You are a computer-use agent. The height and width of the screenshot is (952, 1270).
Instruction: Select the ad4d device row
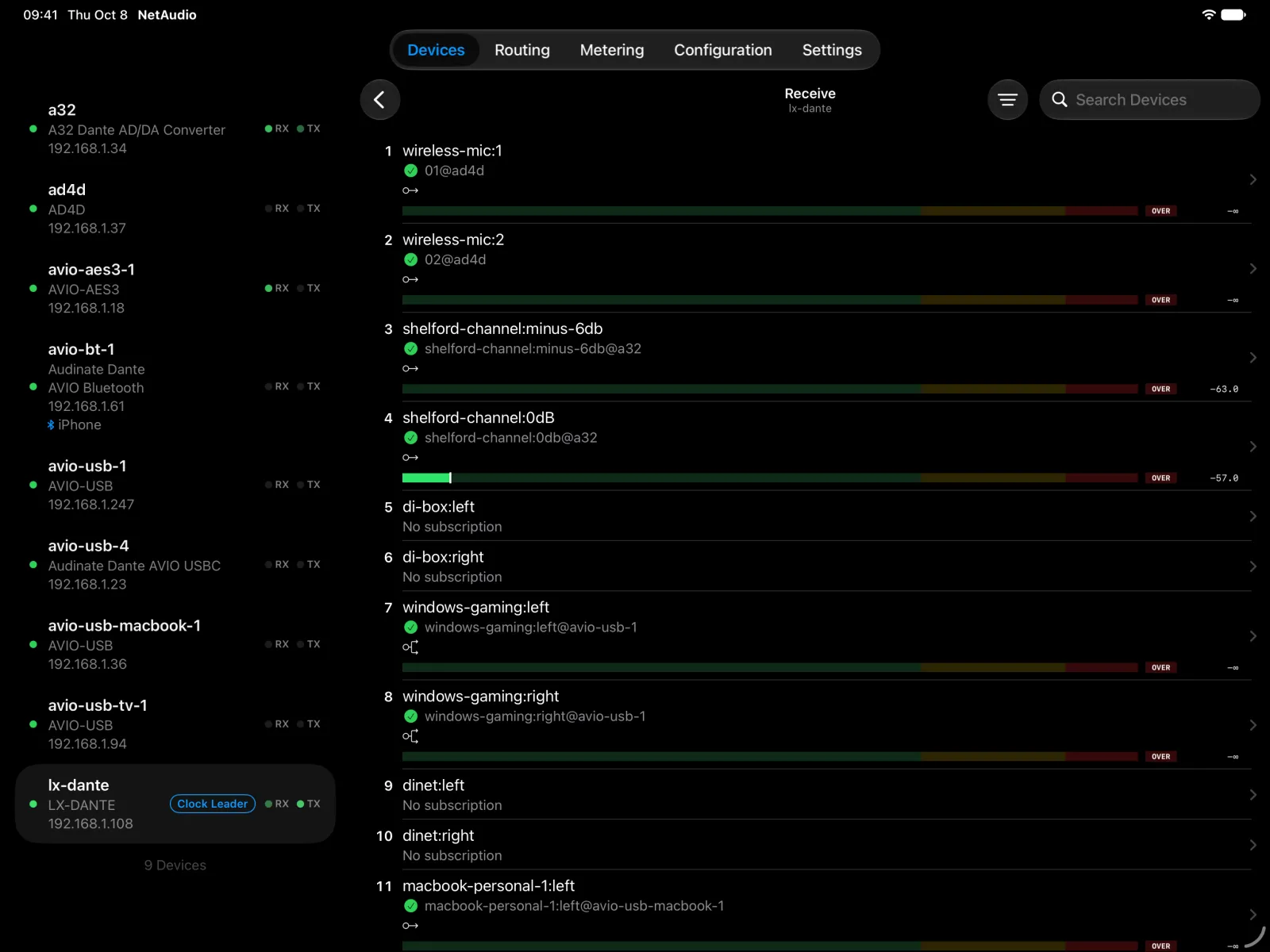pos(175,209)
